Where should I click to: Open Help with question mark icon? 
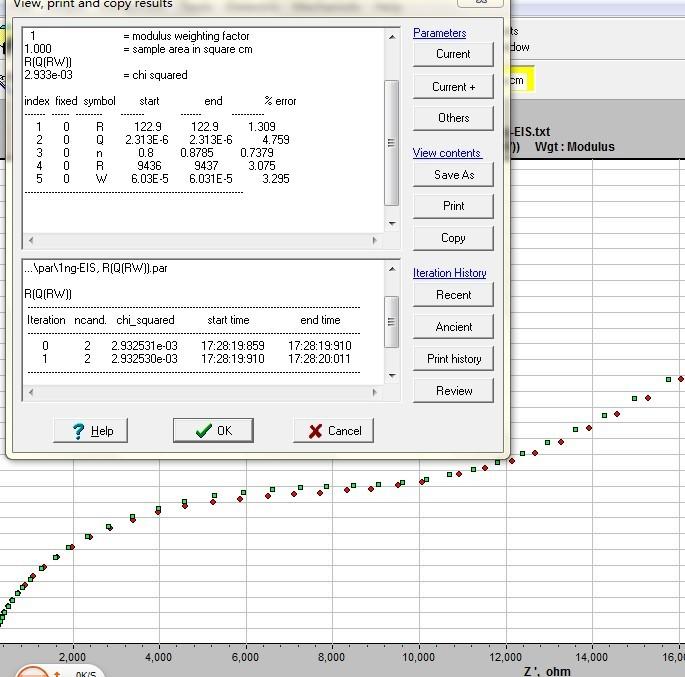91,431
